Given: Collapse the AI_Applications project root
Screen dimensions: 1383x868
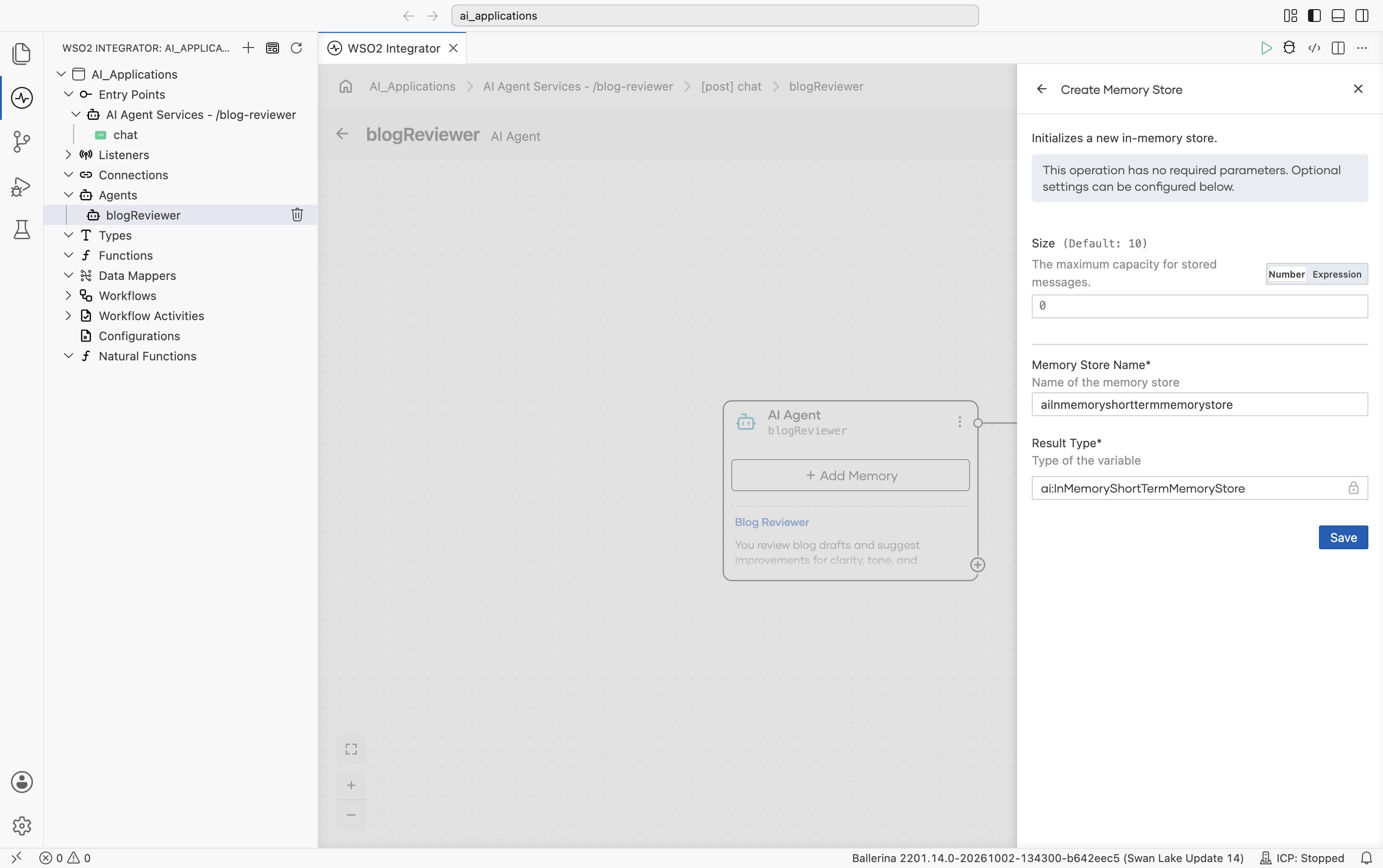Looking at the screenshot, I should 61,74.
